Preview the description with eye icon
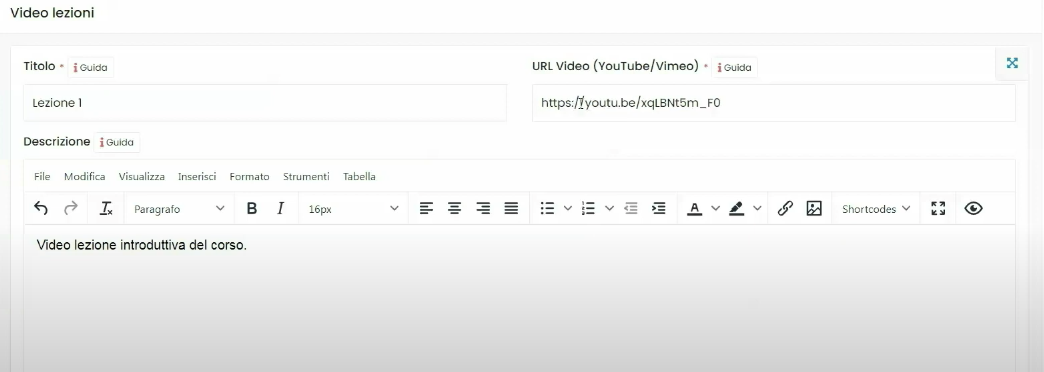 973,209
